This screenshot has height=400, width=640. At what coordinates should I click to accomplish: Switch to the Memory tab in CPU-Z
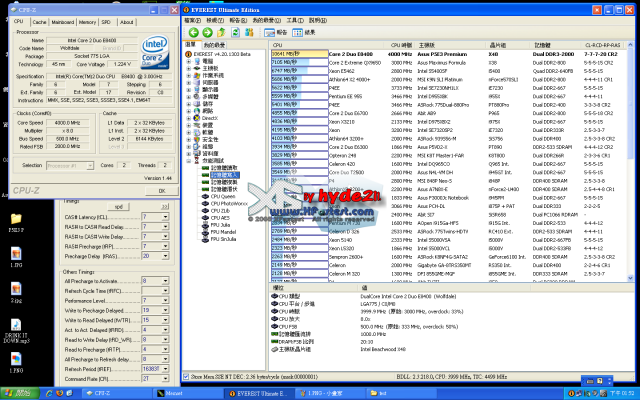coord(87,22)
